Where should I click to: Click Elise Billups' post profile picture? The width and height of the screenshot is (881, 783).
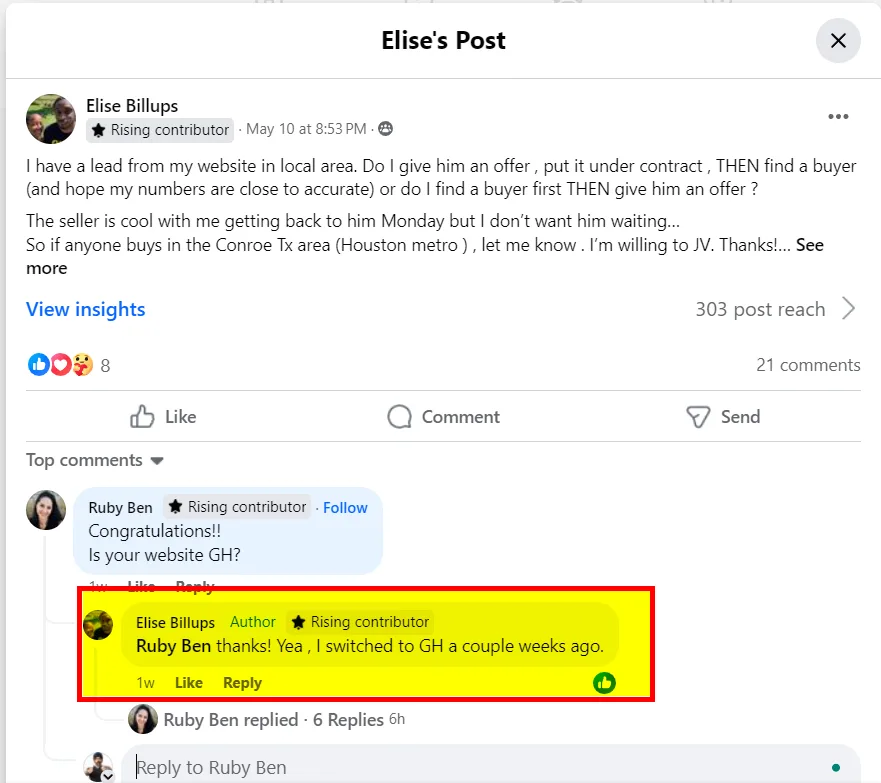51,120
